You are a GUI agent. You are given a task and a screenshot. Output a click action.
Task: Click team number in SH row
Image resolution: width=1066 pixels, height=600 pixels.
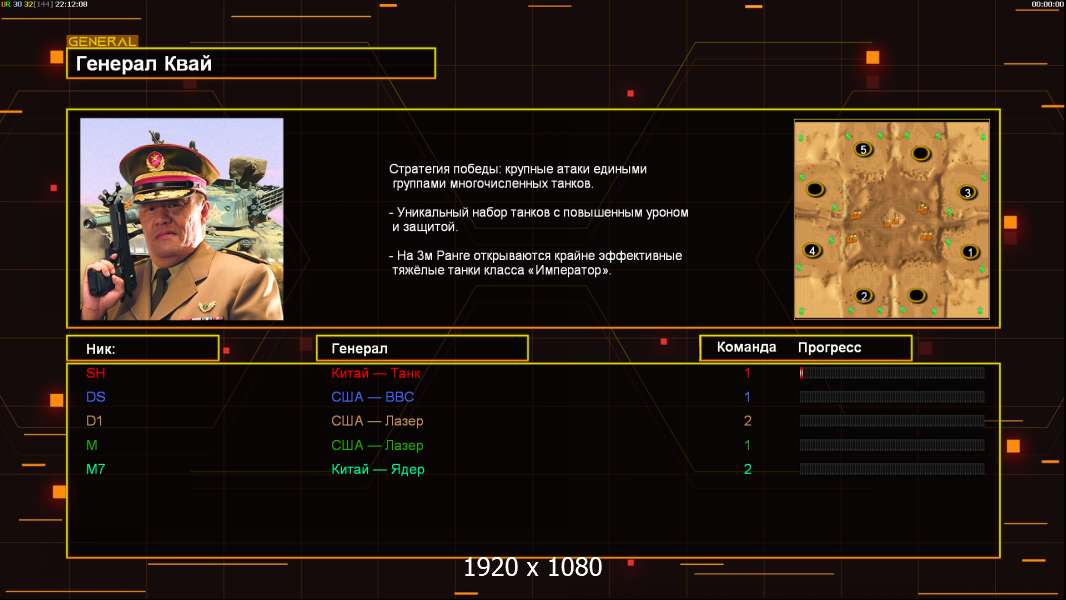click(747, 373)
